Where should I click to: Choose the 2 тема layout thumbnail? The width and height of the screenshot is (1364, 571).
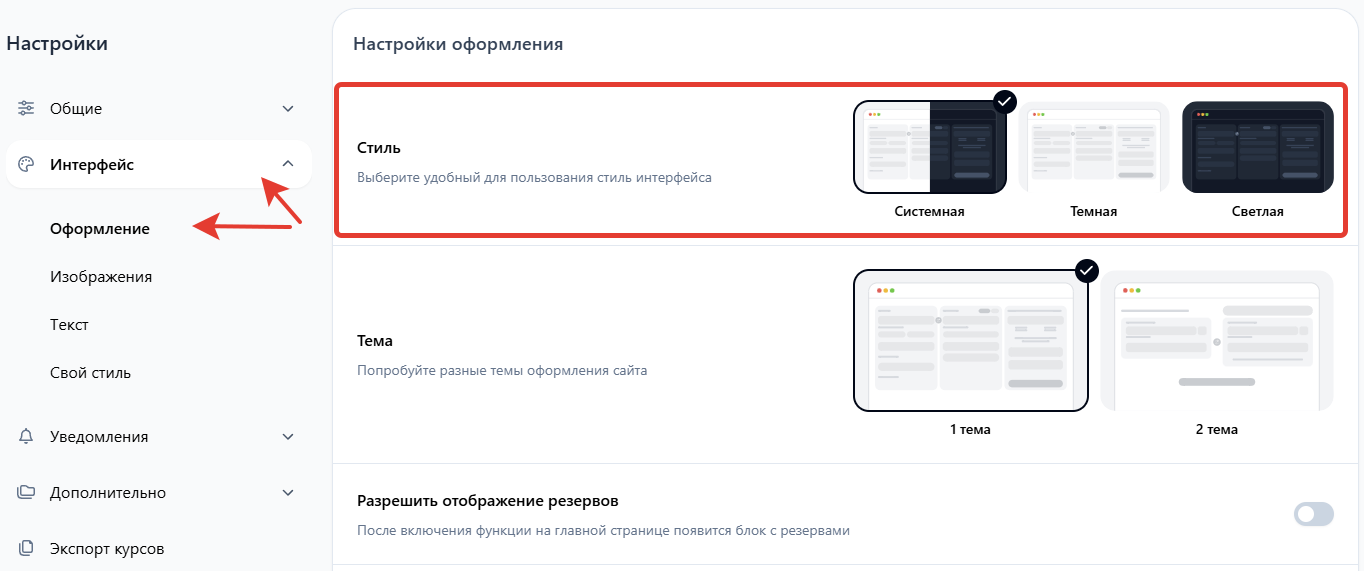pos(1217,341)
